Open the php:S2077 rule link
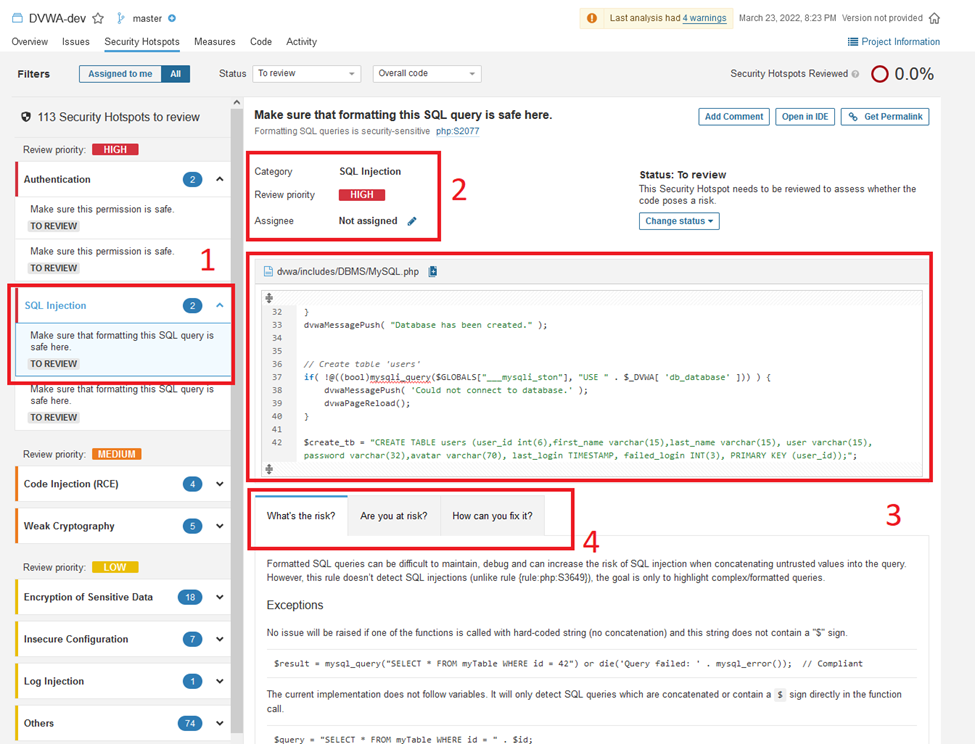Screen dimensions: 975x744 [x=457, y=131]
